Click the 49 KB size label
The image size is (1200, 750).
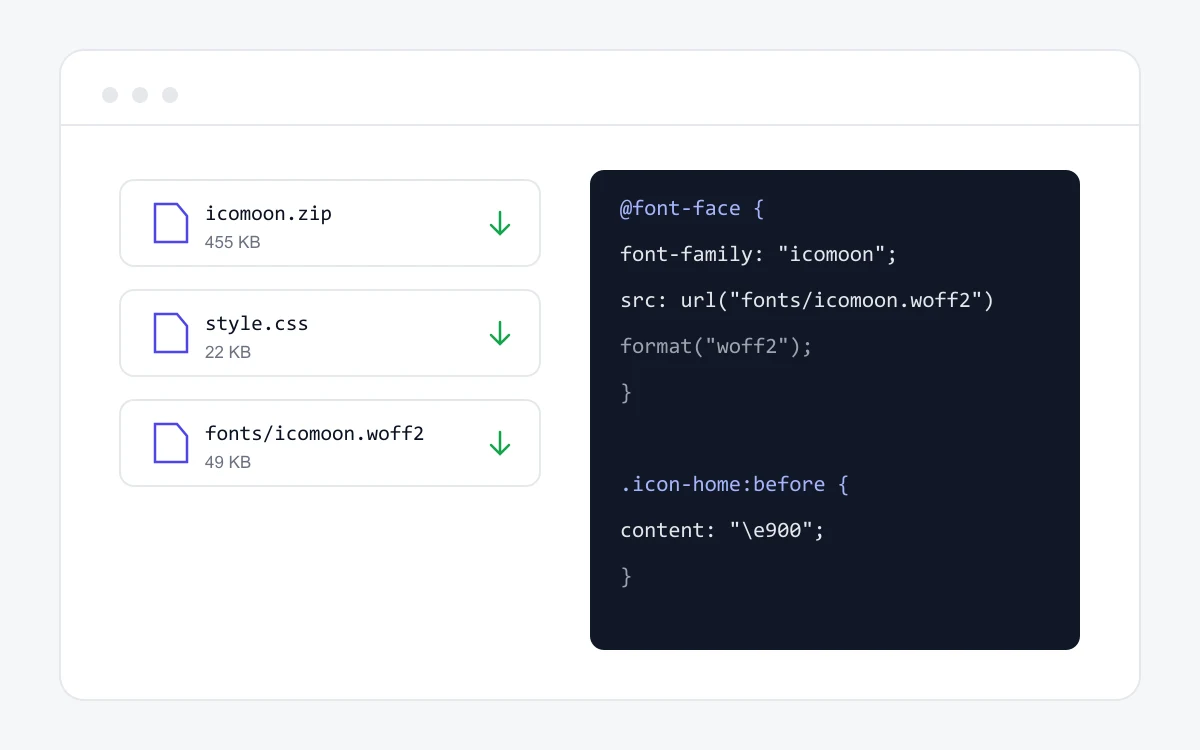pos(228,462)
